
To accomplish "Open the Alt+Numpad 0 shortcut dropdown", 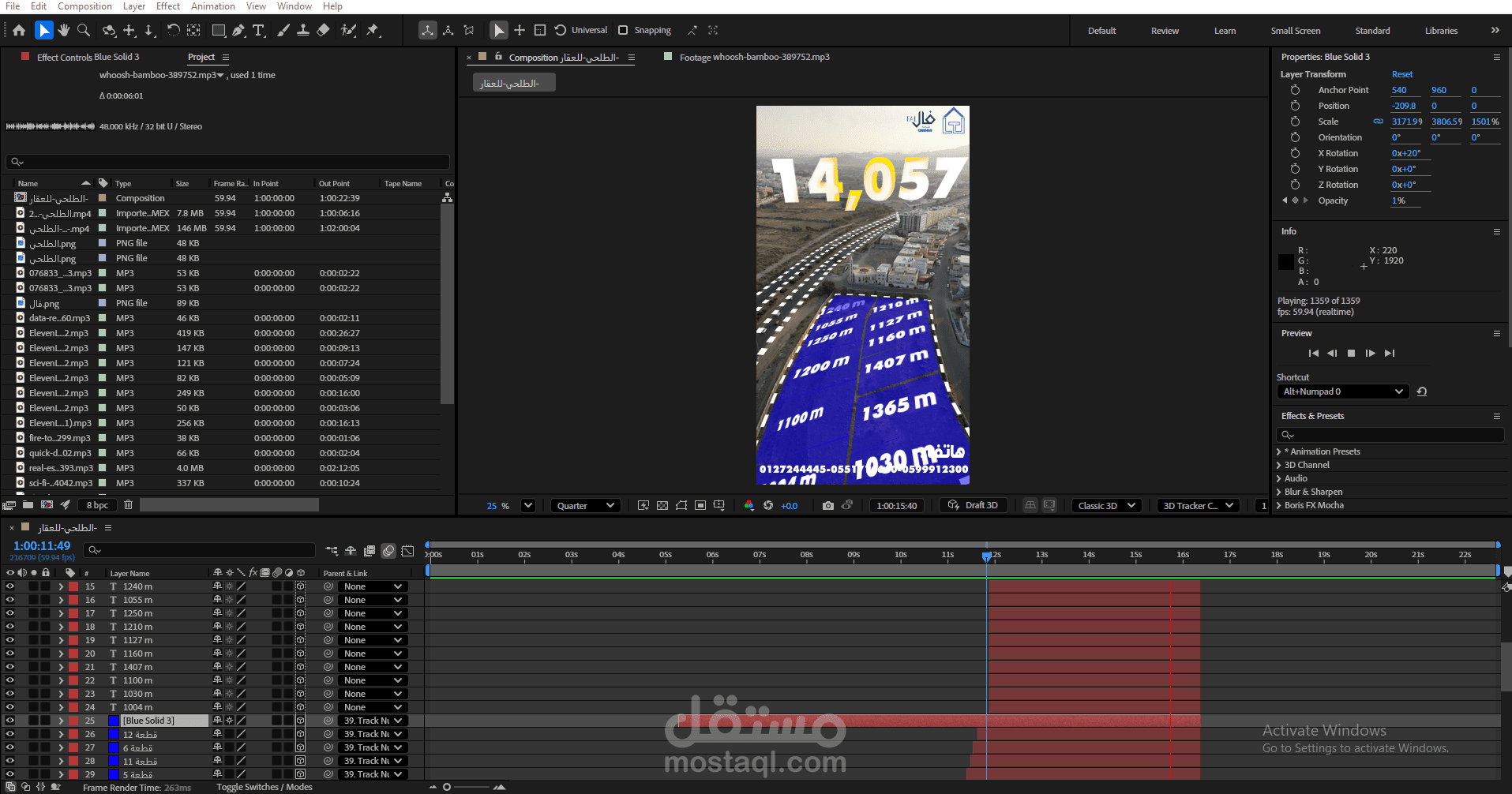I will pos(1342,392).
